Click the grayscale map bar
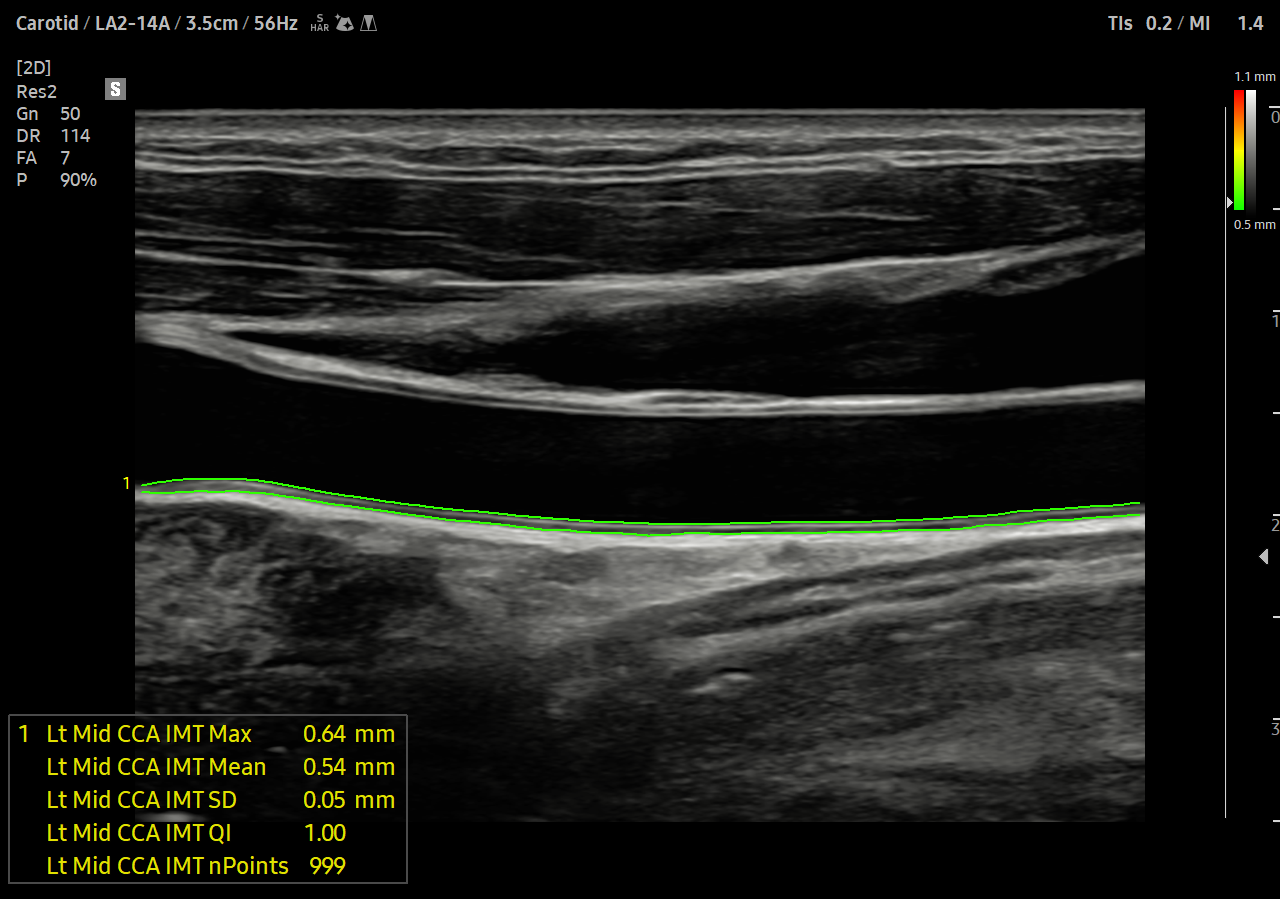 (x=1251, y=150)
